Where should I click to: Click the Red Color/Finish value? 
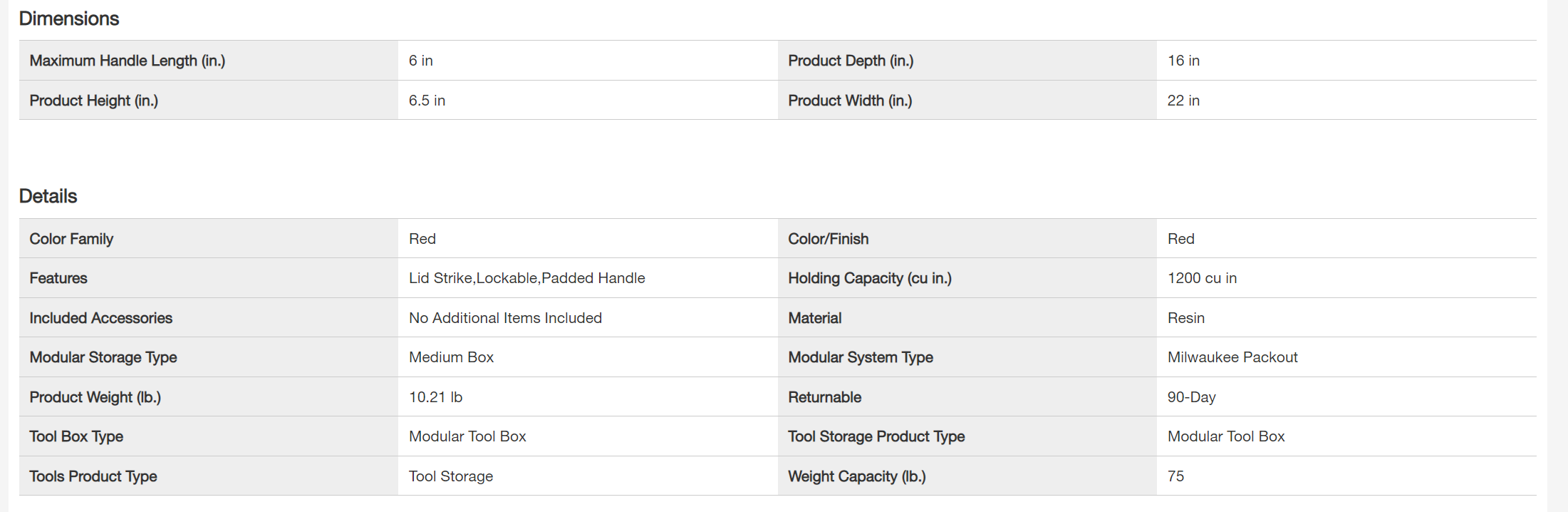[x=1180, y=239]
